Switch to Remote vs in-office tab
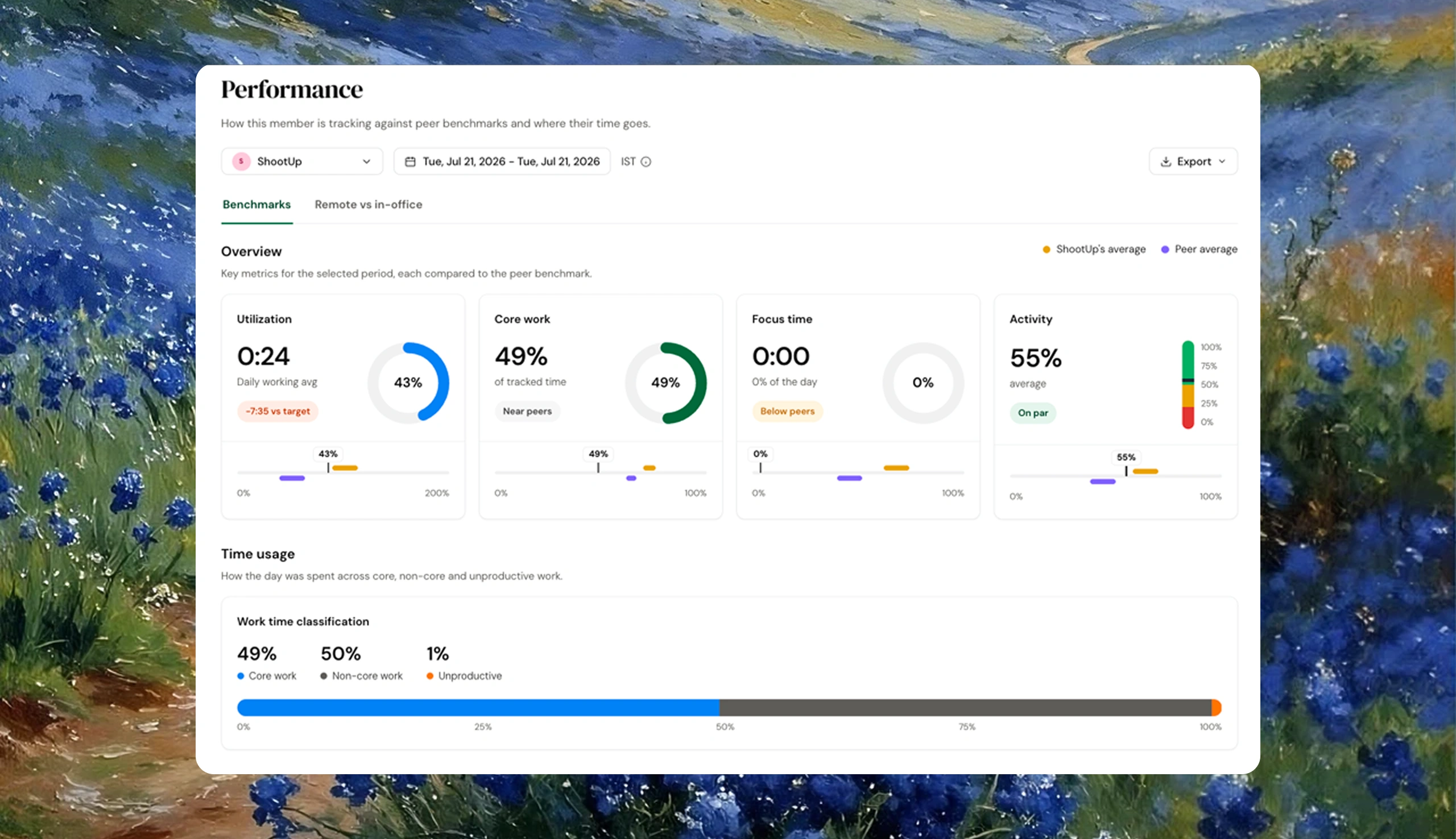 click(369, 205)
